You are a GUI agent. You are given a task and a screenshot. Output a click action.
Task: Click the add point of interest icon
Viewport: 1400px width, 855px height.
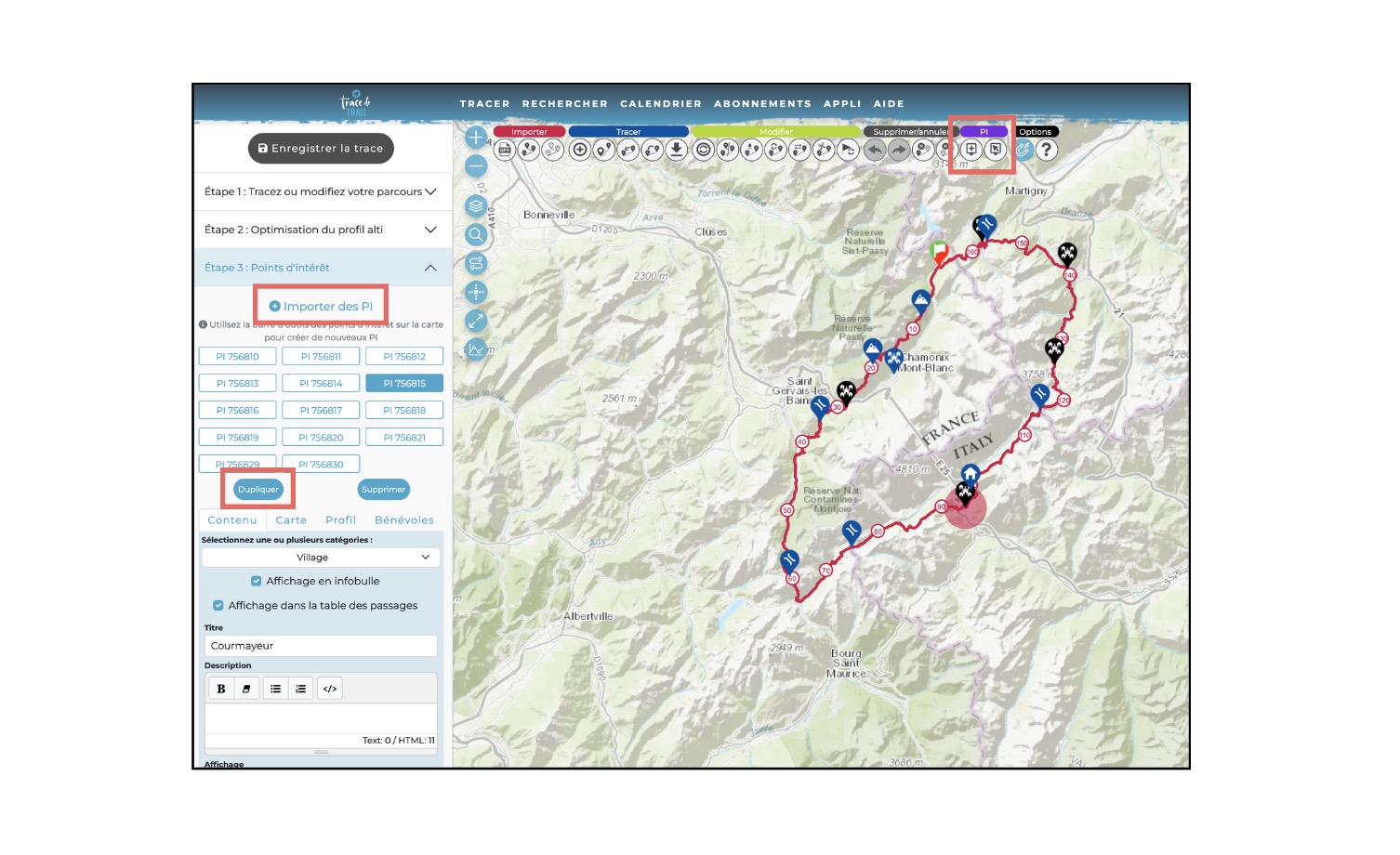971,150
